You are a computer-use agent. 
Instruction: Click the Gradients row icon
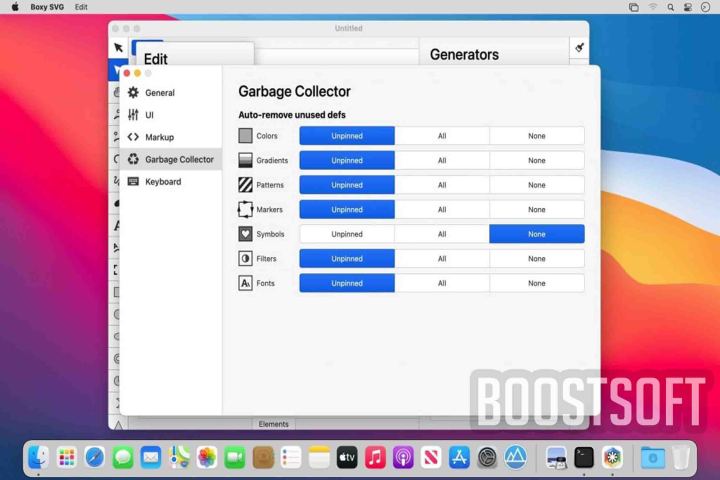(x=245, y=160)
